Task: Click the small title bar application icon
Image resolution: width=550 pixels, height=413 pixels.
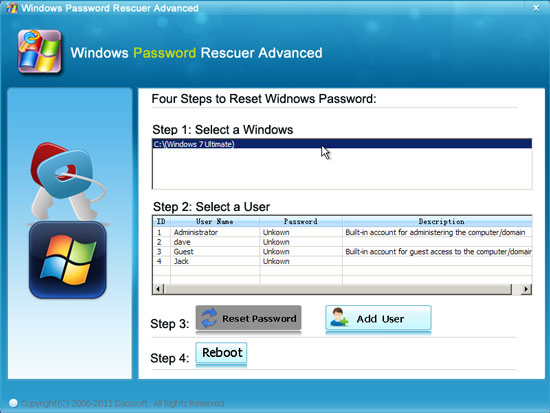Action: [x=12, y=8]
